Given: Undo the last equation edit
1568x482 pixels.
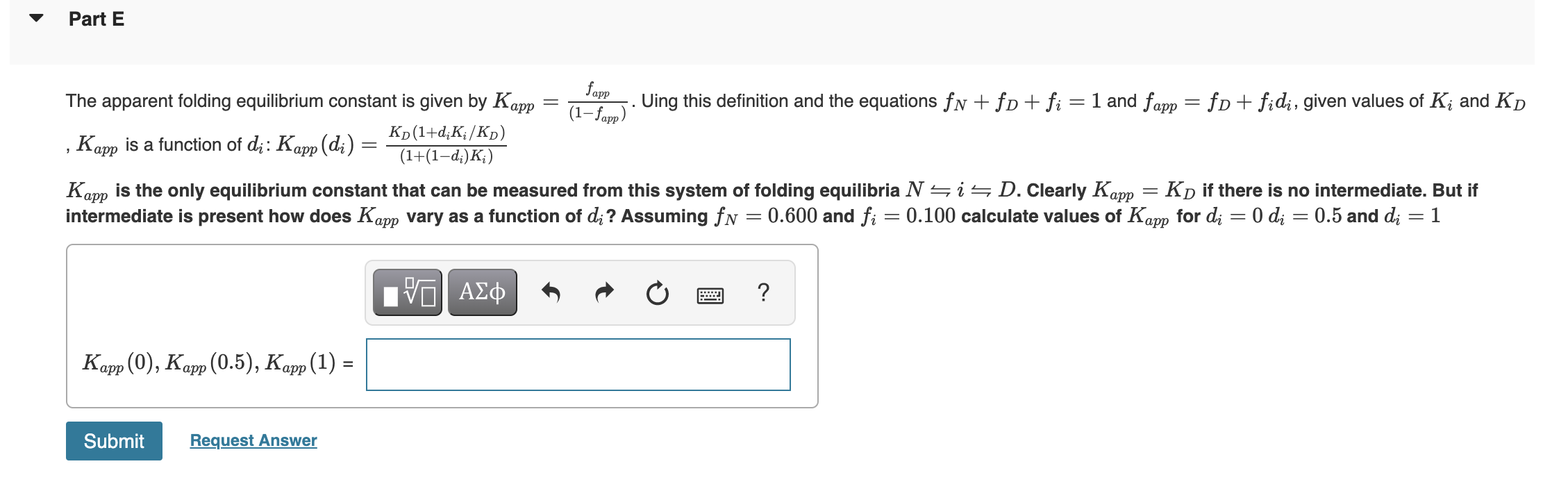Looking at the screenshot, I should [552, 292].
